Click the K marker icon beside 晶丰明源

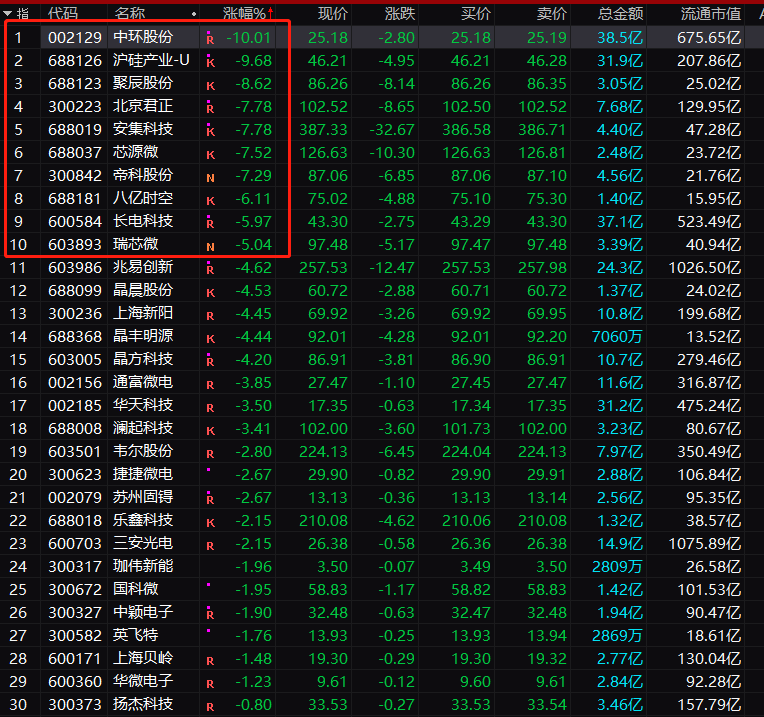[211, 338]
